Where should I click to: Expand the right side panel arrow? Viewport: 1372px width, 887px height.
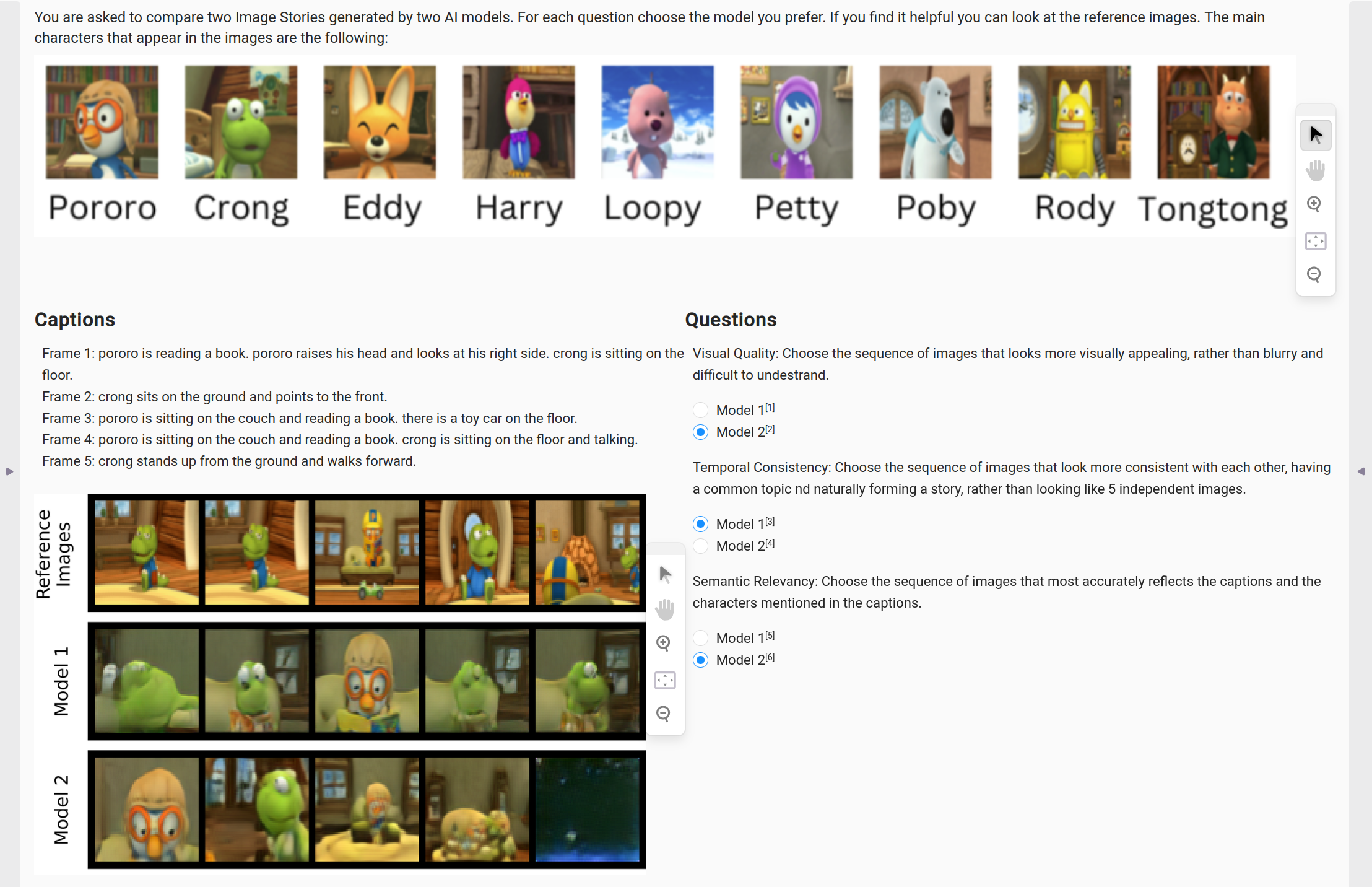click(x=1361, y=471)
